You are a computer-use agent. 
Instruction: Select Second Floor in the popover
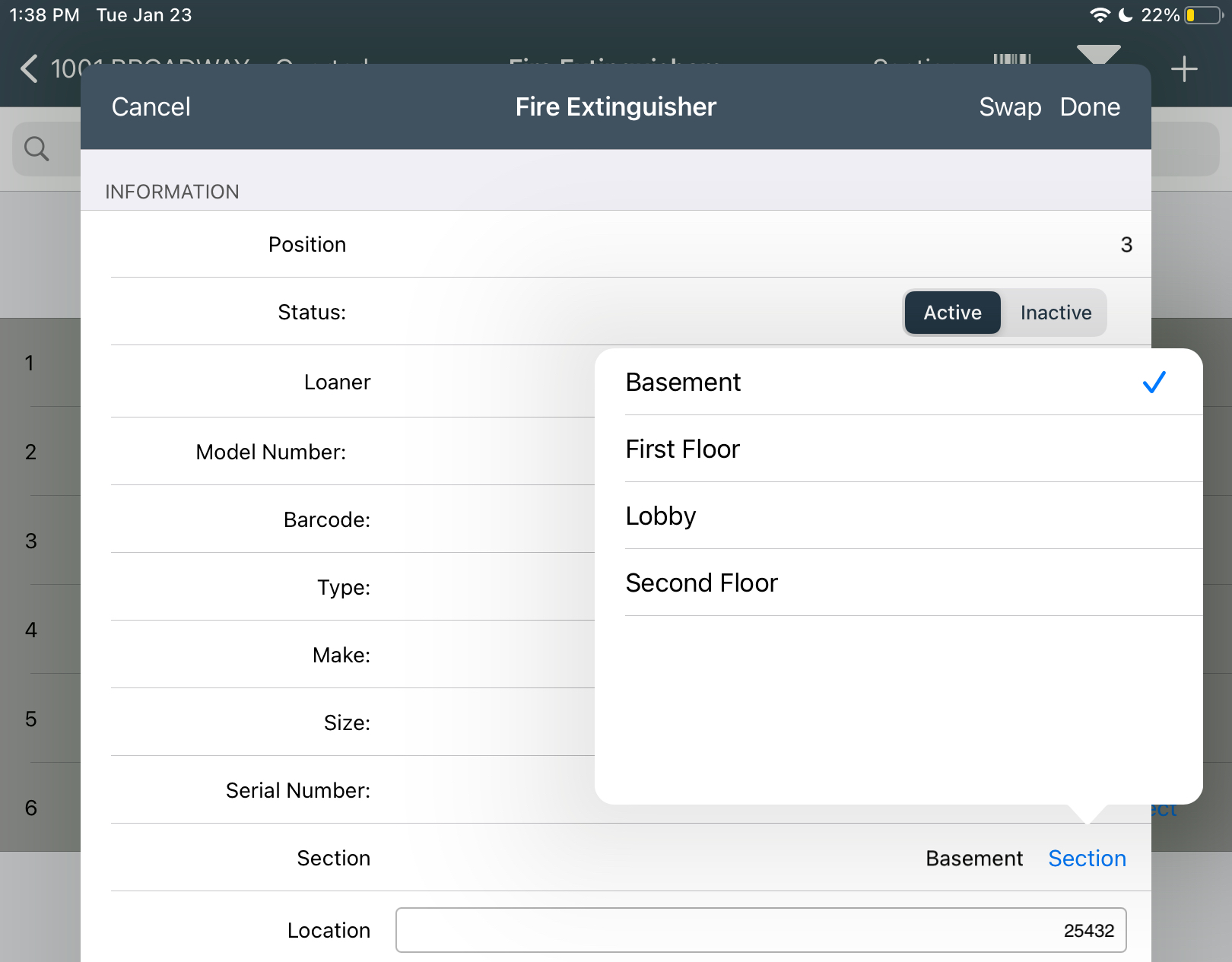tap(701, 583)
